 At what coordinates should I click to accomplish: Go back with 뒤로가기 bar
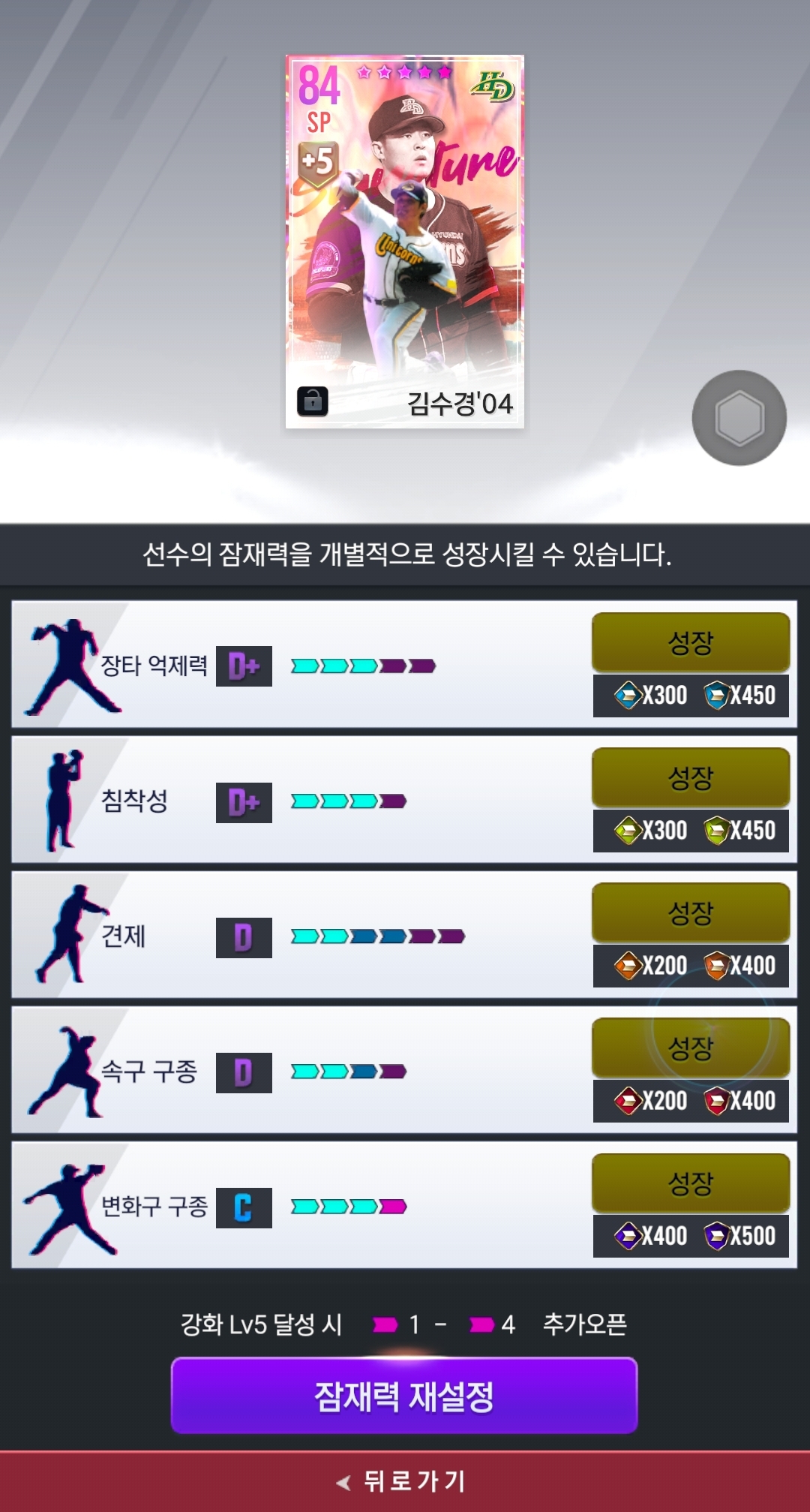coord(405,1481)
